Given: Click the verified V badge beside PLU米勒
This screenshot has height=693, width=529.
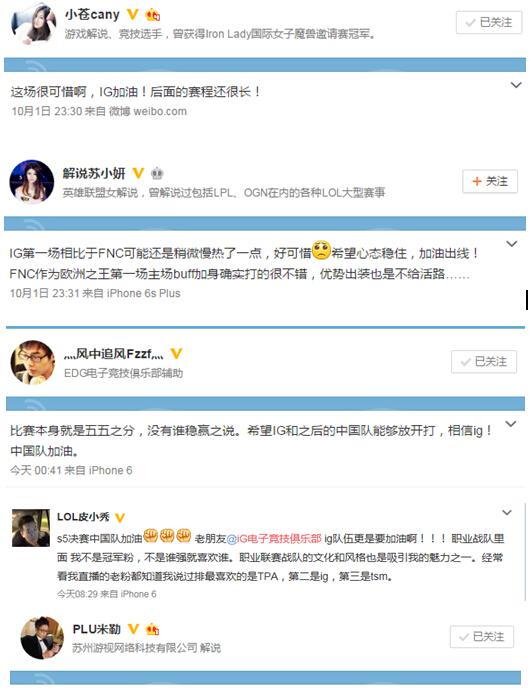Looking at the screenshot, I should (x=133, y=628).
